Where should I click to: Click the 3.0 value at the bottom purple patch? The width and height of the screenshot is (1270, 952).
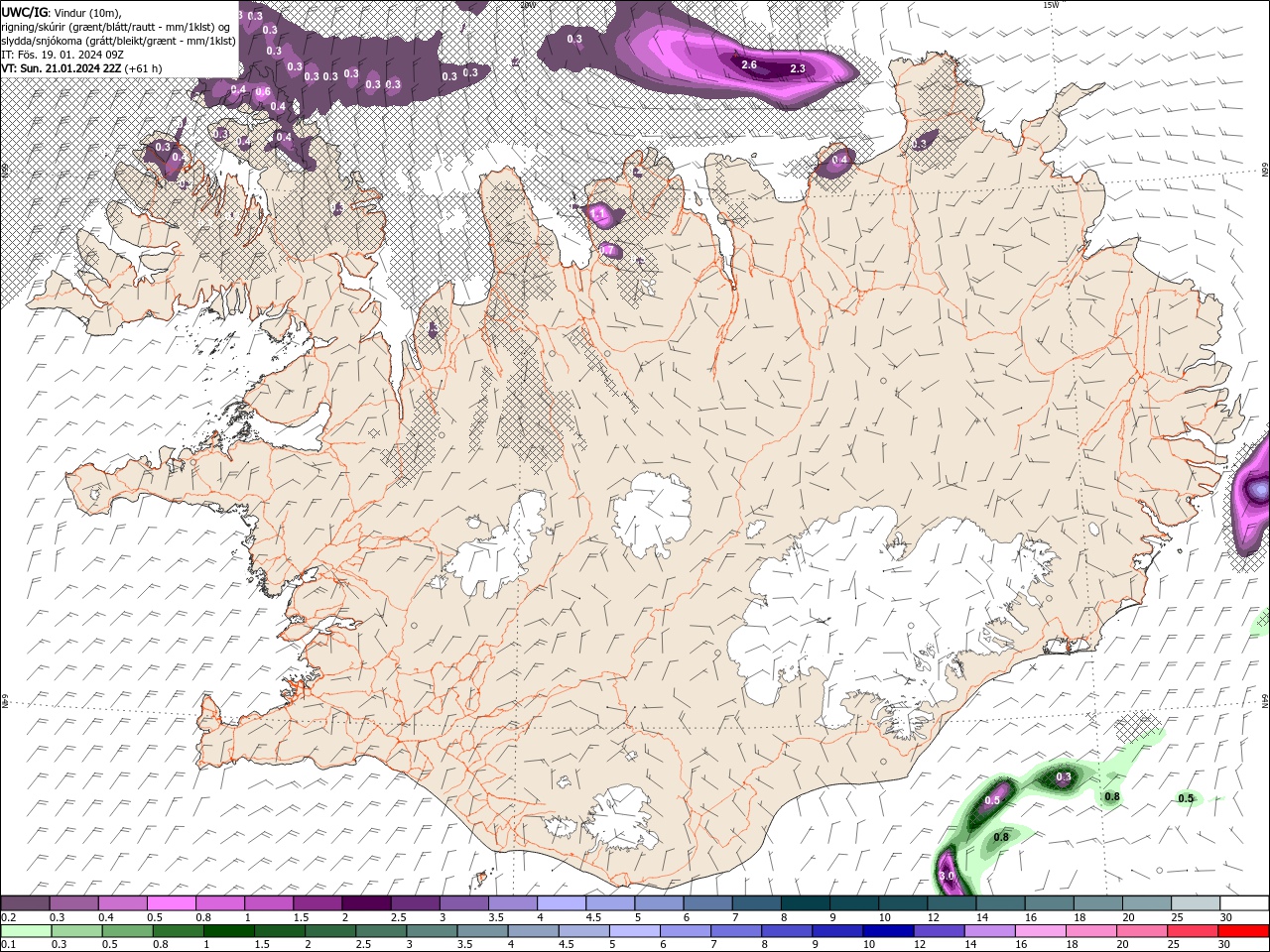tap(946, 876)
